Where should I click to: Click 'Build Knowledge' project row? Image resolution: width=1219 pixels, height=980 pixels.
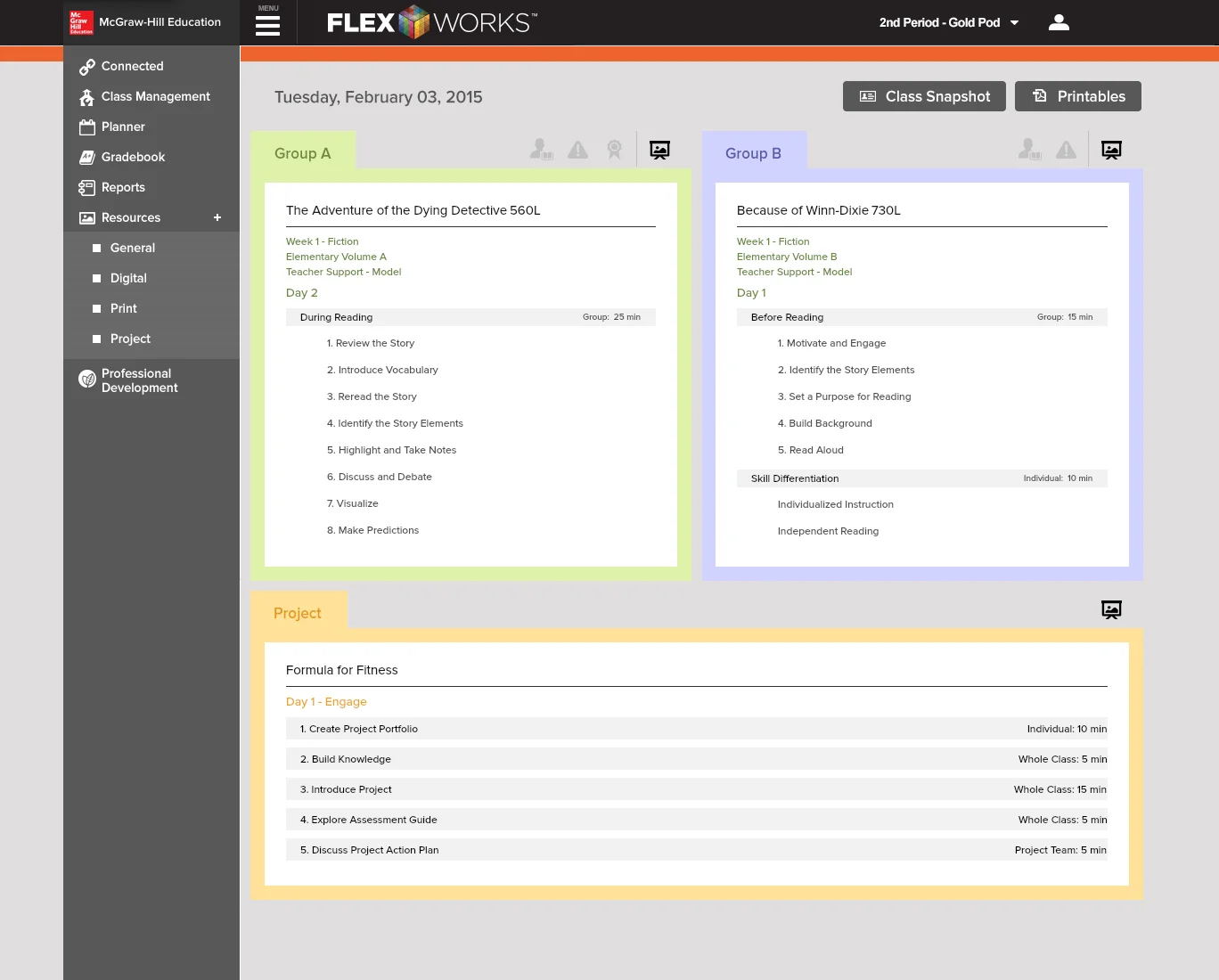[697, 759]
